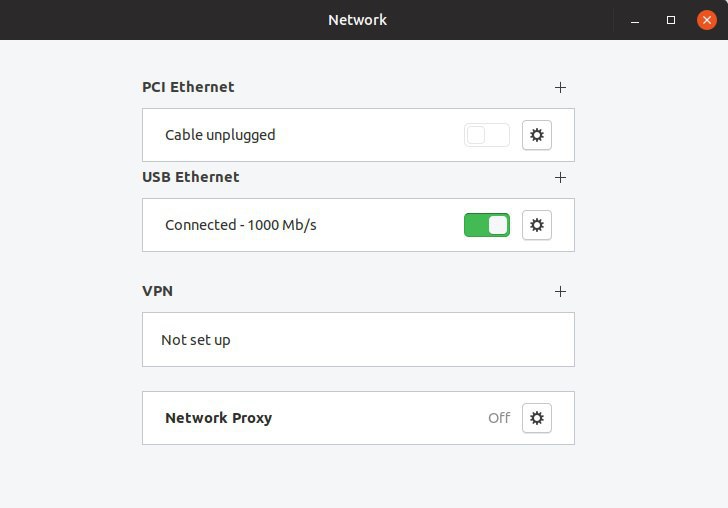This screenshot has height=508, width=728.
Task: Click the Network Proxy label
Action: point(219,418)
